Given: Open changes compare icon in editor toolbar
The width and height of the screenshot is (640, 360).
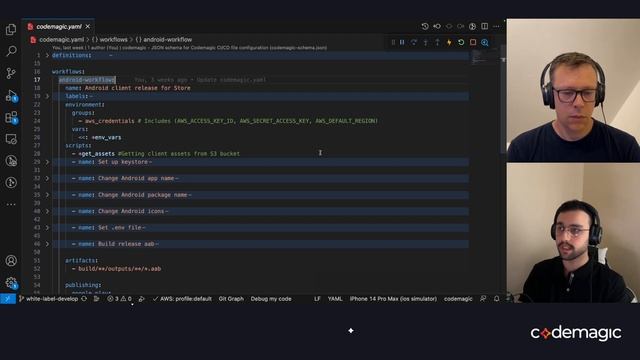Looking at the screenshot, I should click(x=437, y=26).
